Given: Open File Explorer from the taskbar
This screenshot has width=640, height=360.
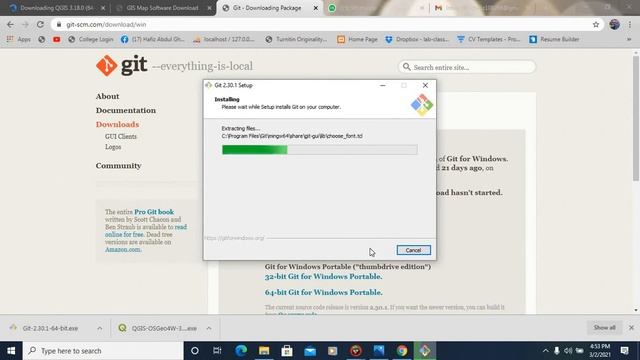Looking at the screenshot, I should click(264, 351).
